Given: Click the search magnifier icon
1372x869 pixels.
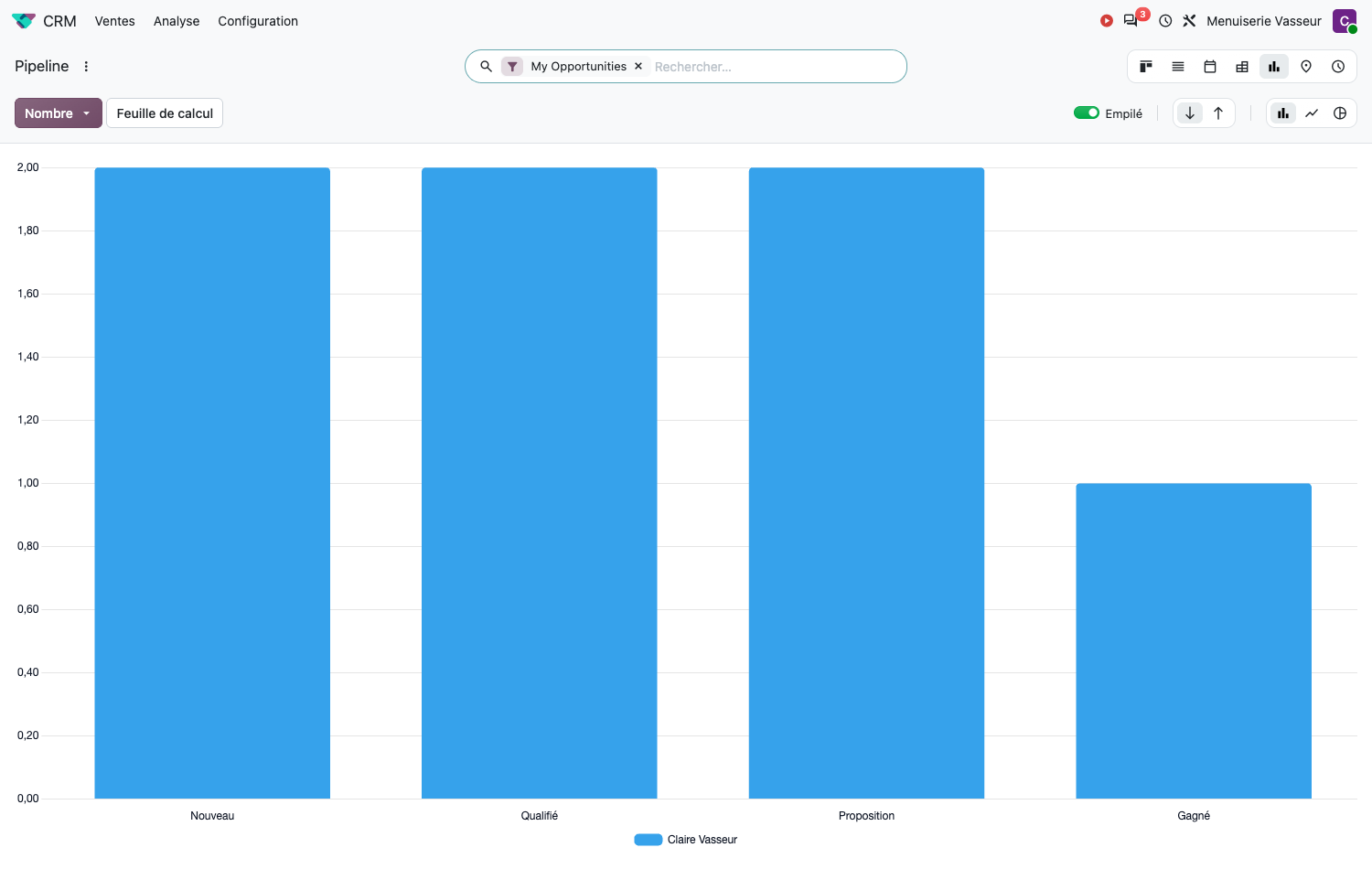Looking at the screenshot, I should click(487, 66).
